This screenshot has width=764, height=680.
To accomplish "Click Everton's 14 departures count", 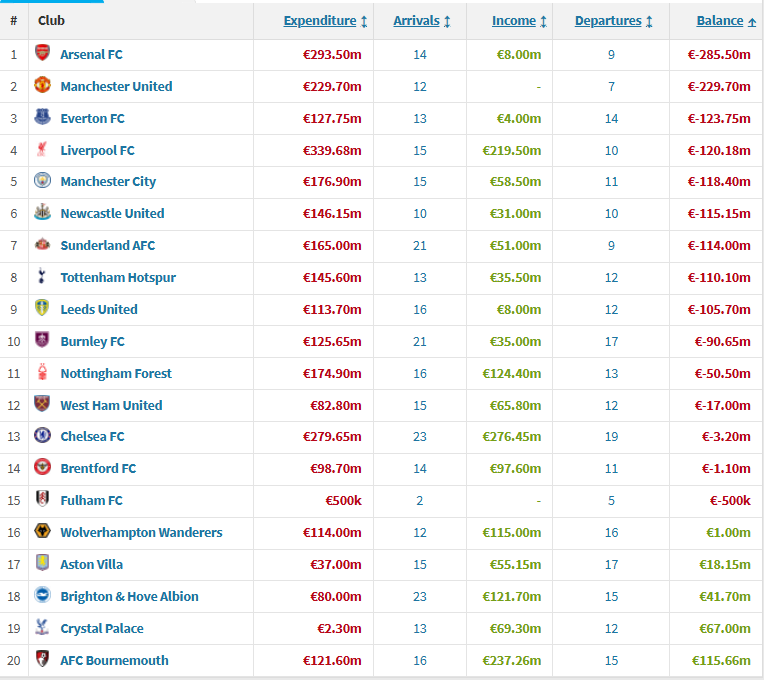I will pos(611,119).
